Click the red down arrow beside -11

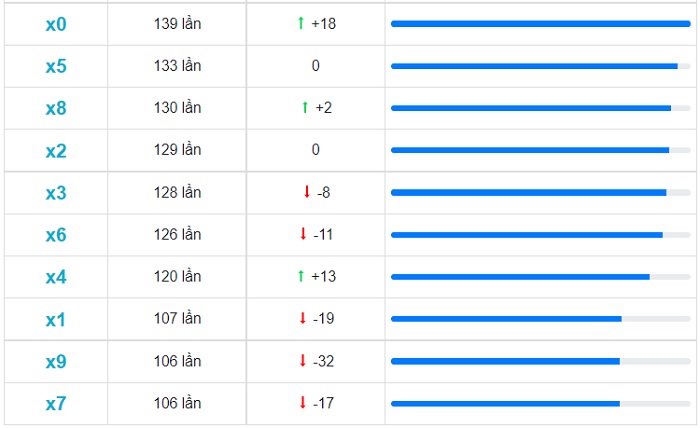pos(303,234)
